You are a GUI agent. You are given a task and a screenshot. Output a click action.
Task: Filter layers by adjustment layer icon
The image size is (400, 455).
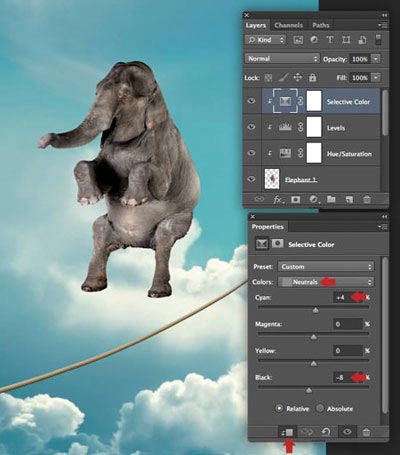pos(314,40)
